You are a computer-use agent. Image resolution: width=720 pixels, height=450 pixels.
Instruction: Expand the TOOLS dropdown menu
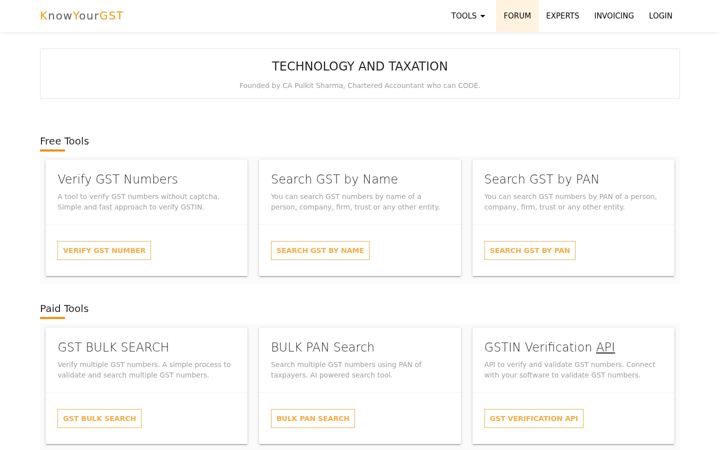pyautogui.click(x=468, y=16)
